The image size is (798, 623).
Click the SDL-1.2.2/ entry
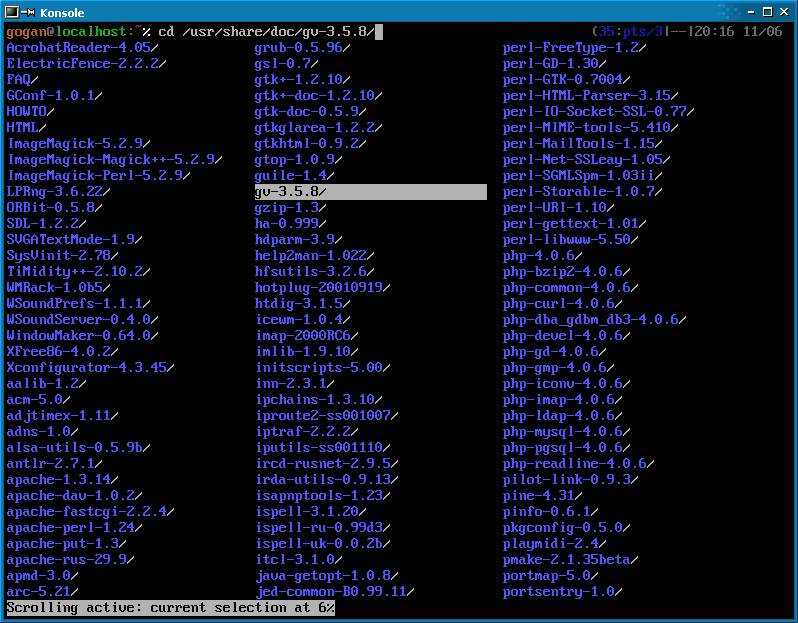46,224
